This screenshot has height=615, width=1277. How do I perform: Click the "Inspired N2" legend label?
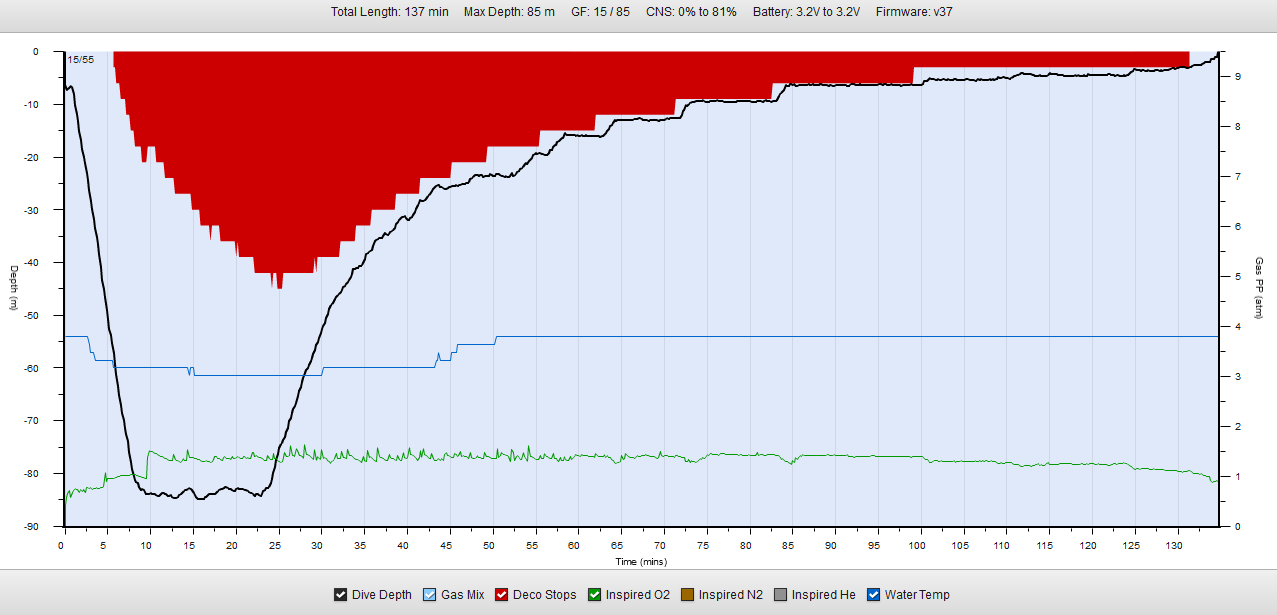click(730, 595)
